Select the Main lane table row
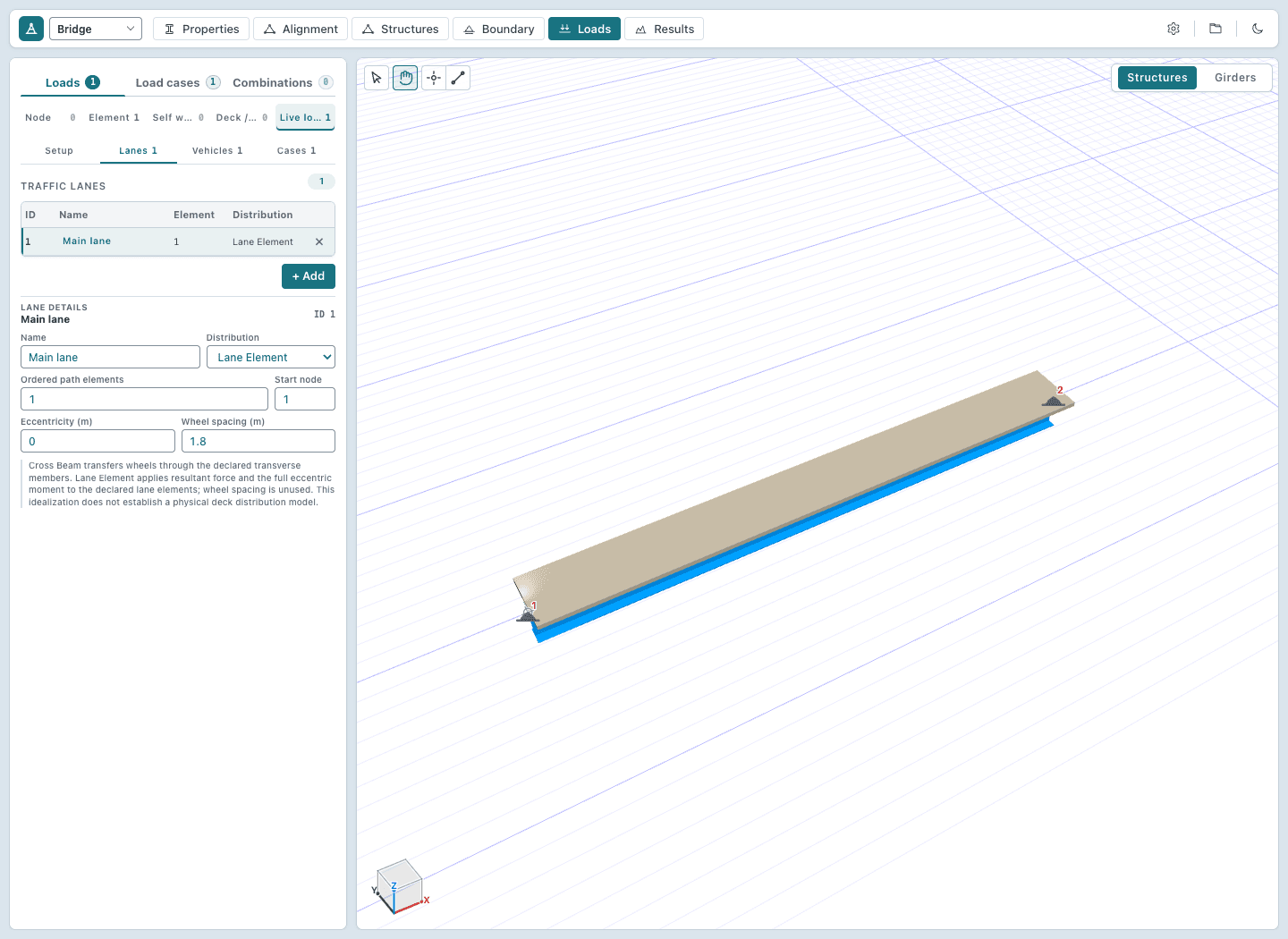1288x939 pixels. (x=178, y=241)
